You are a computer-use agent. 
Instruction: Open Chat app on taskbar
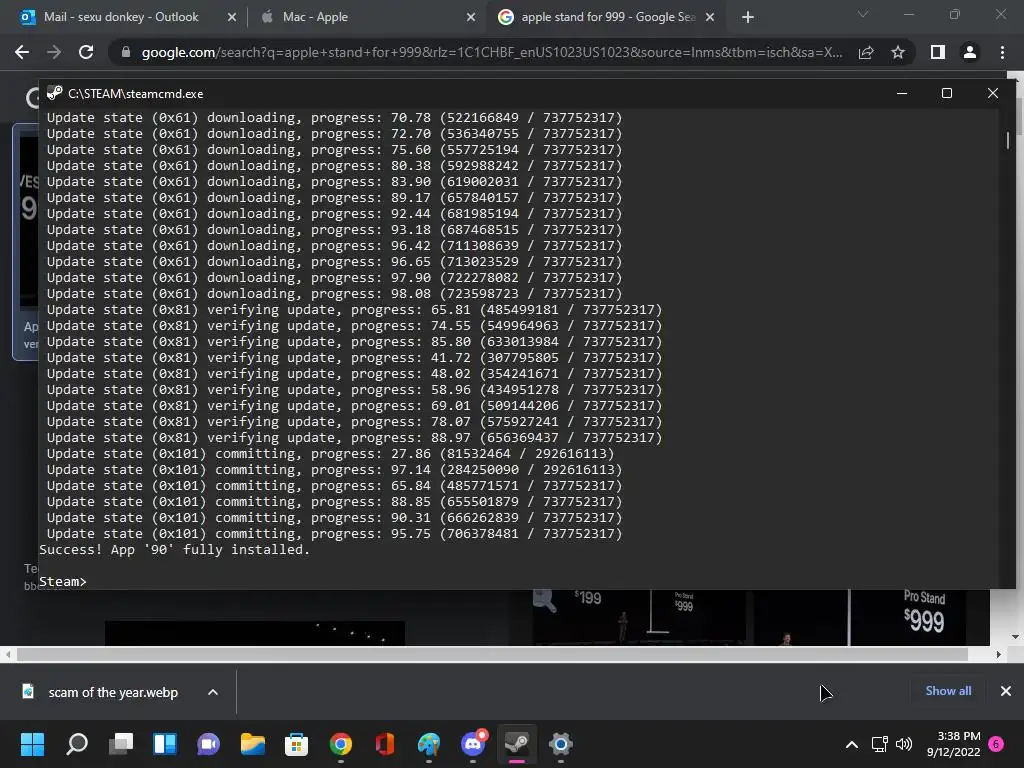208,744
